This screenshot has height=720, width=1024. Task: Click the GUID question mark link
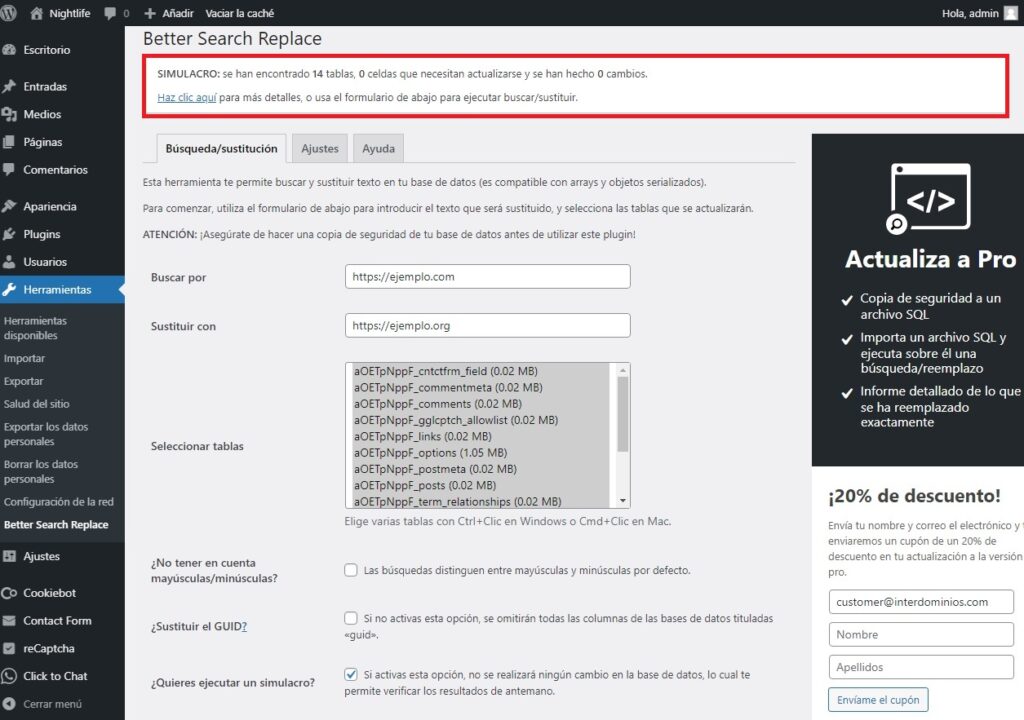(x=244, y=626)
